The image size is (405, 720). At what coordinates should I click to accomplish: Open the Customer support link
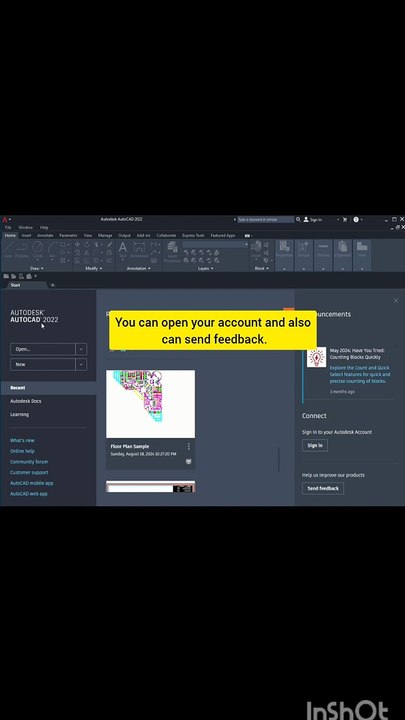click(29, 472)
